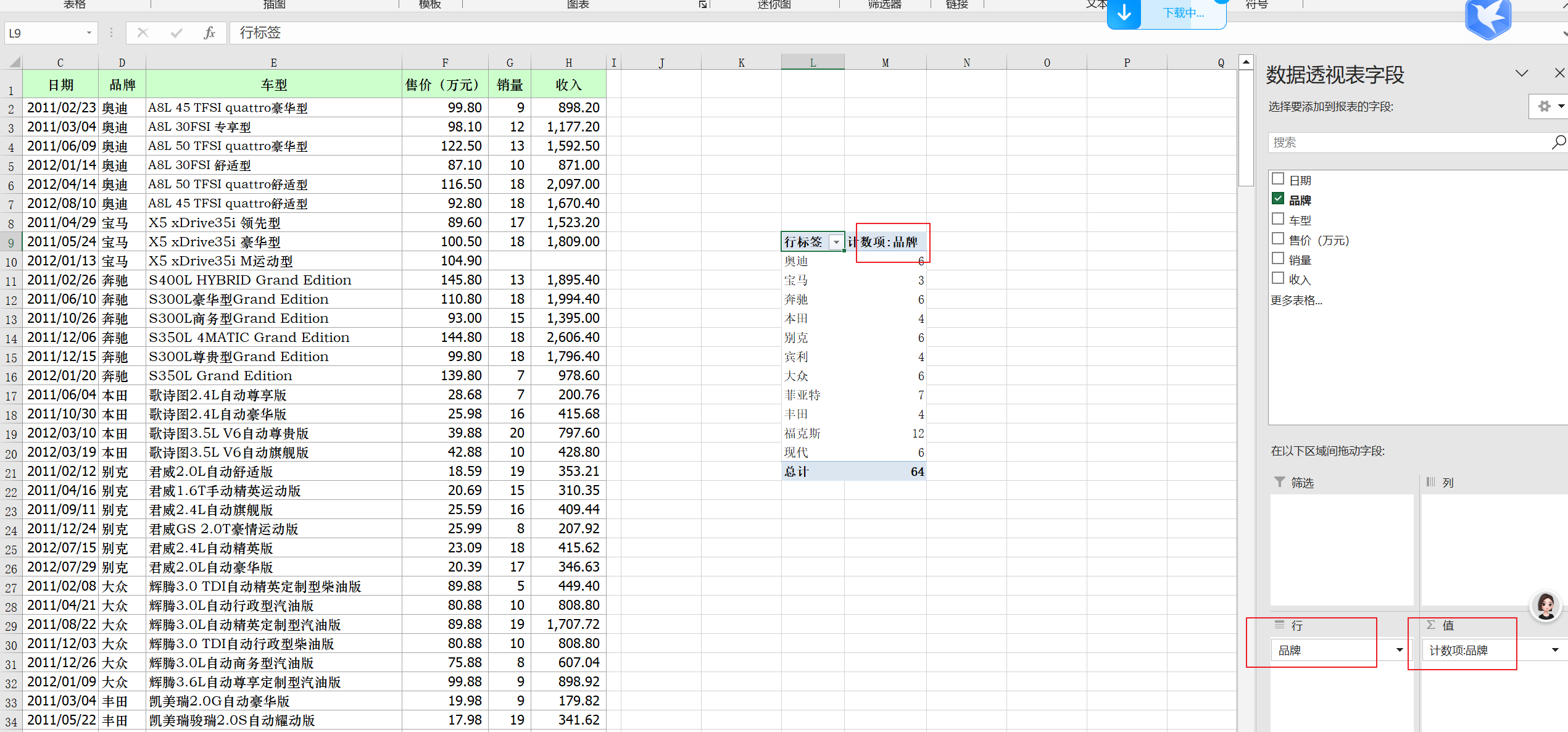The image size is (1568, 732).
Task: Open the chart group dialog launcher icon
Action: coord(702,5)
